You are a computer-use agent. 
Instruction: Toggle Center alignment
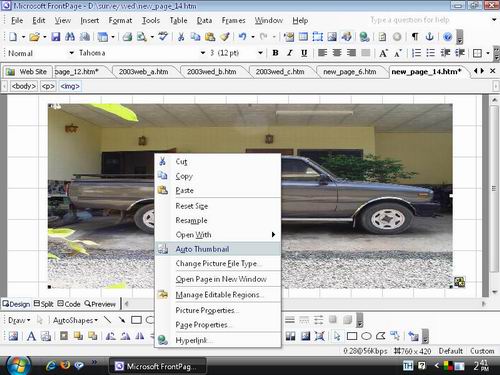[x=337, y=53]
